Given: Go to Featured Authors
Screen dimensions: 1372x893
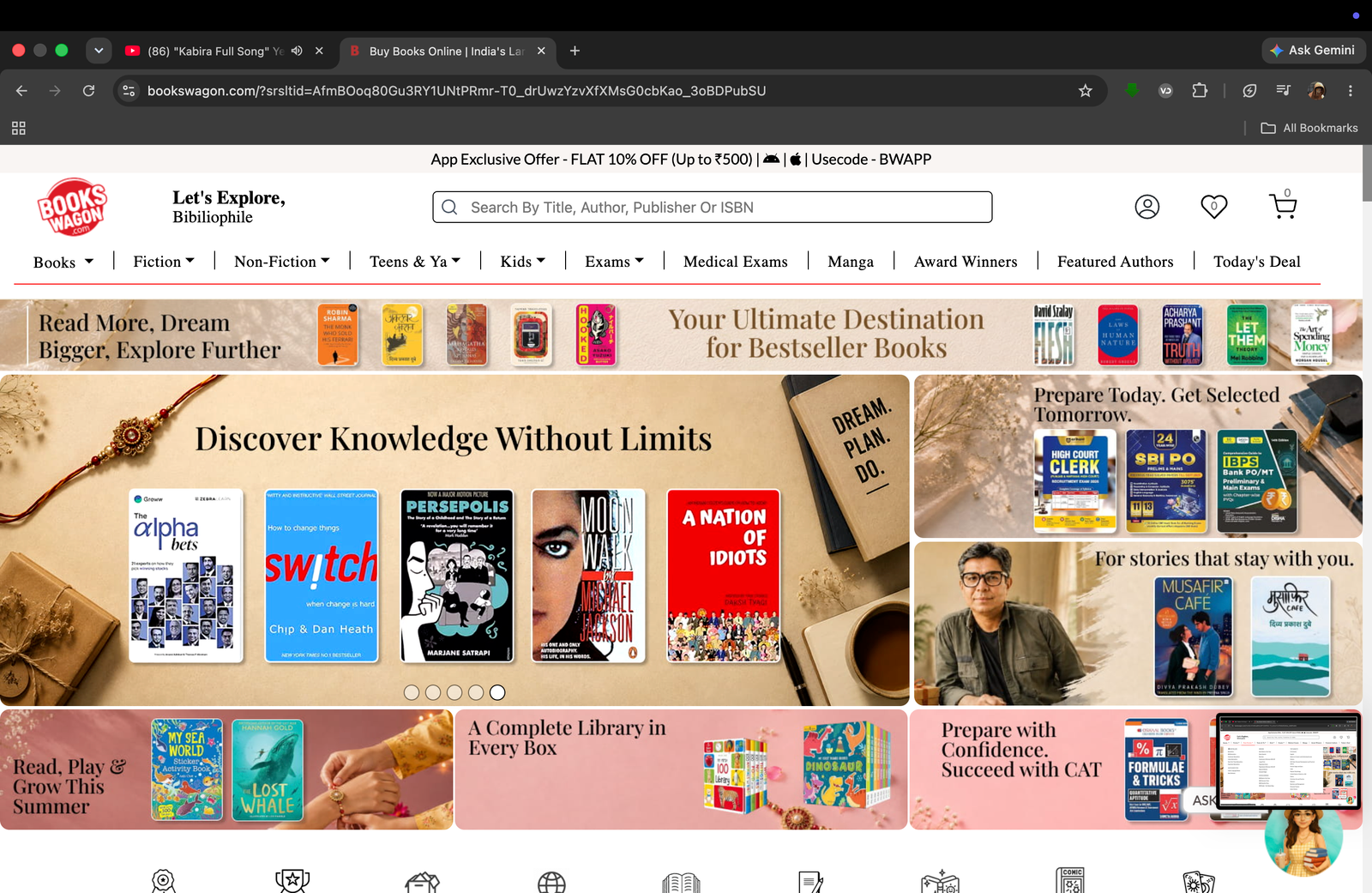Looking at the screenshot, I should point(1116,262).
